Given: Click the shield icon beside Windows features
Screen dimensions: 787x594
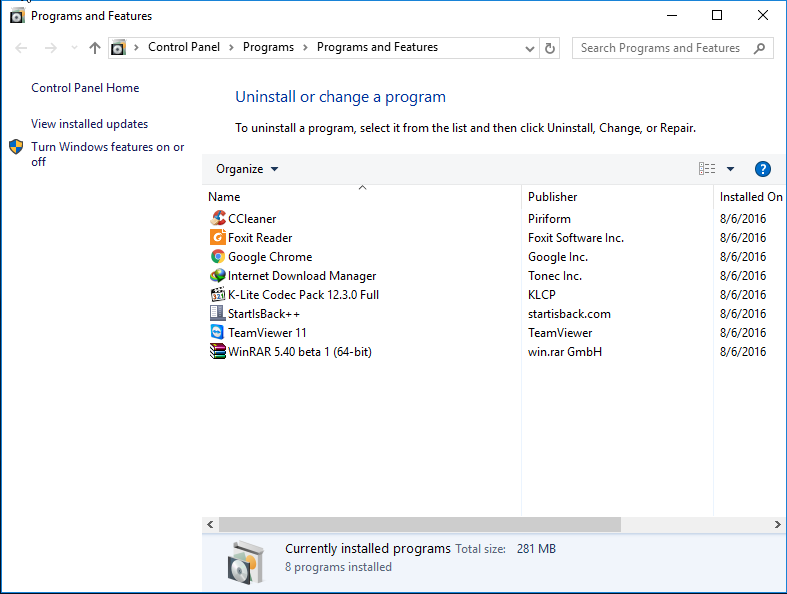Looking at the screenshot, I should pyautogui.click(x=16, y=147).
